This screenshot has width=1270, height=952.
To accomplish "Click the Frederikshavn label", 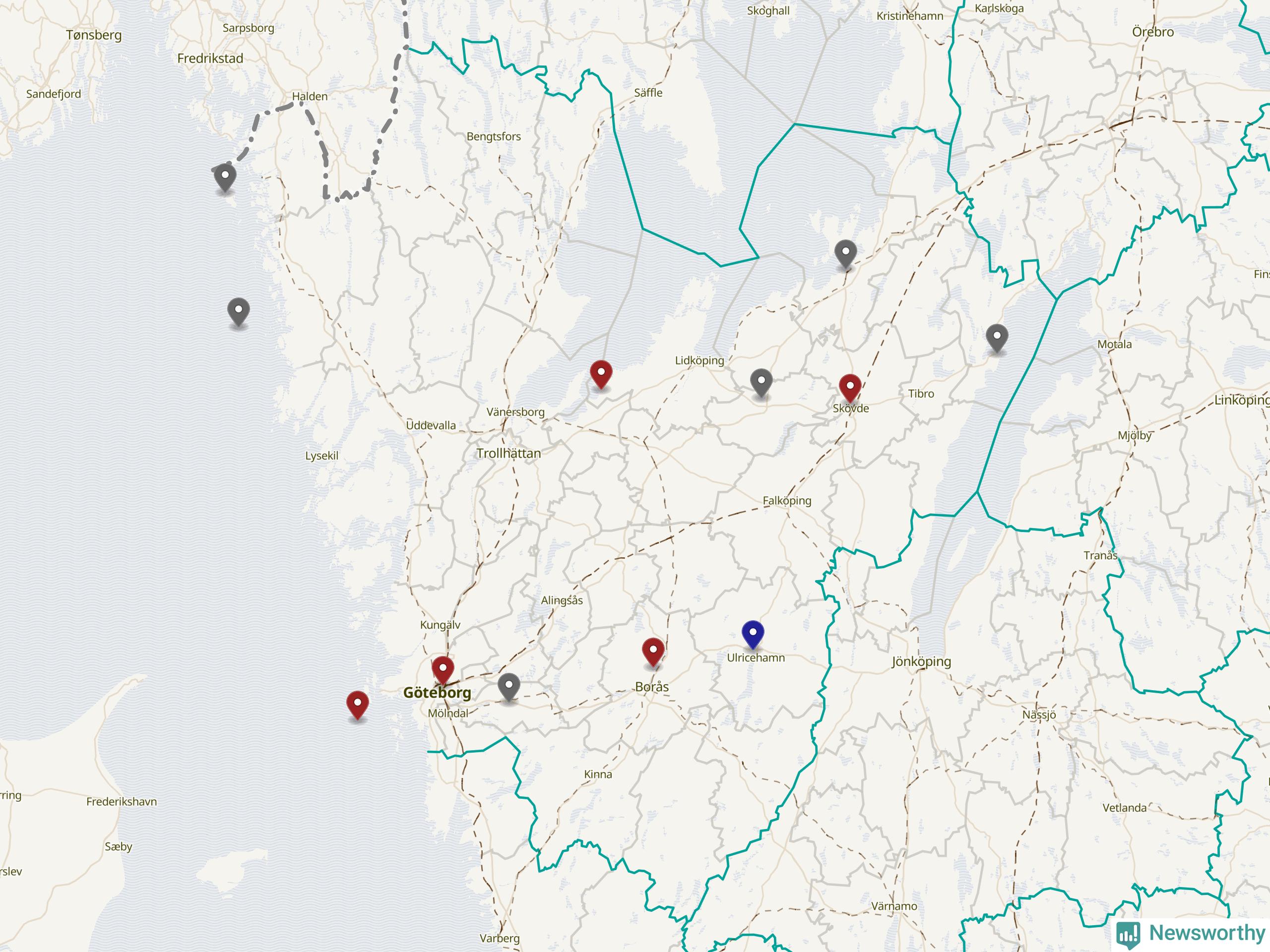I will click(121, 802).
